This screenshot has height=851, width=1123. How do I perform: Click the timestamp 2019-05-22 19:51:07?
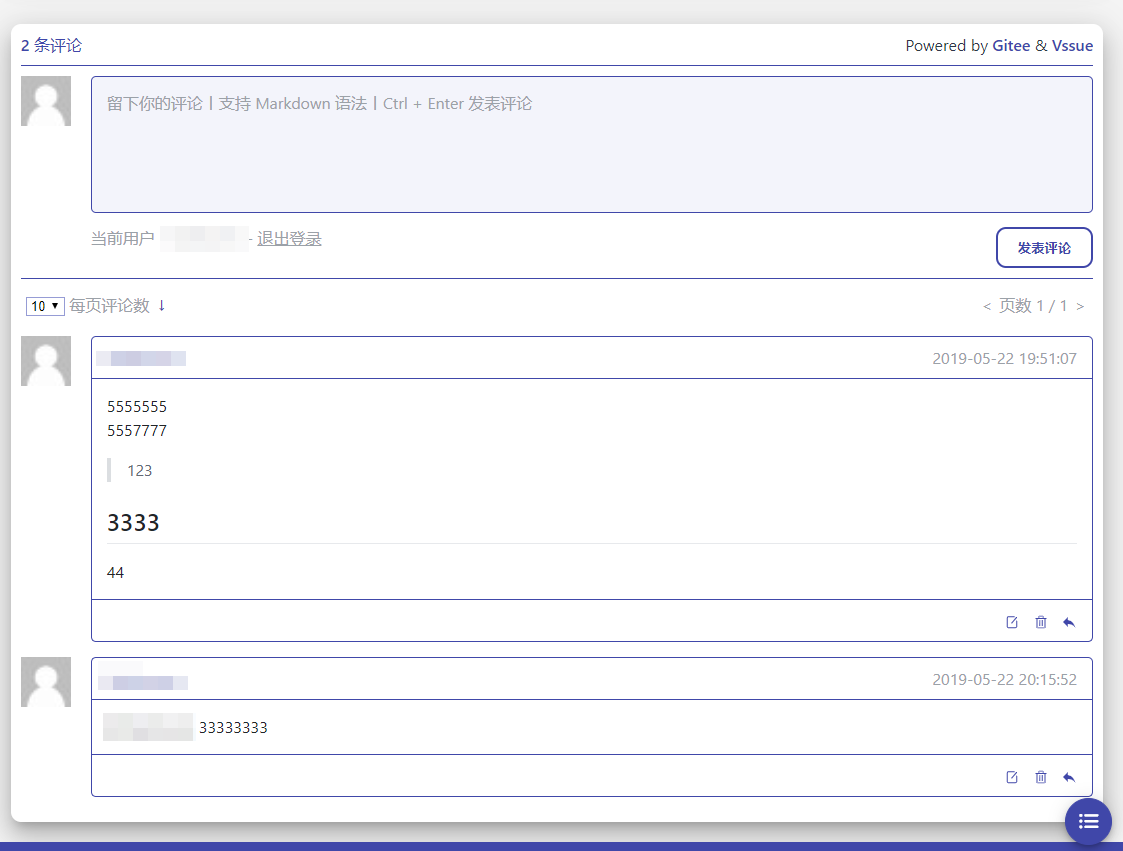(1004, 359)
